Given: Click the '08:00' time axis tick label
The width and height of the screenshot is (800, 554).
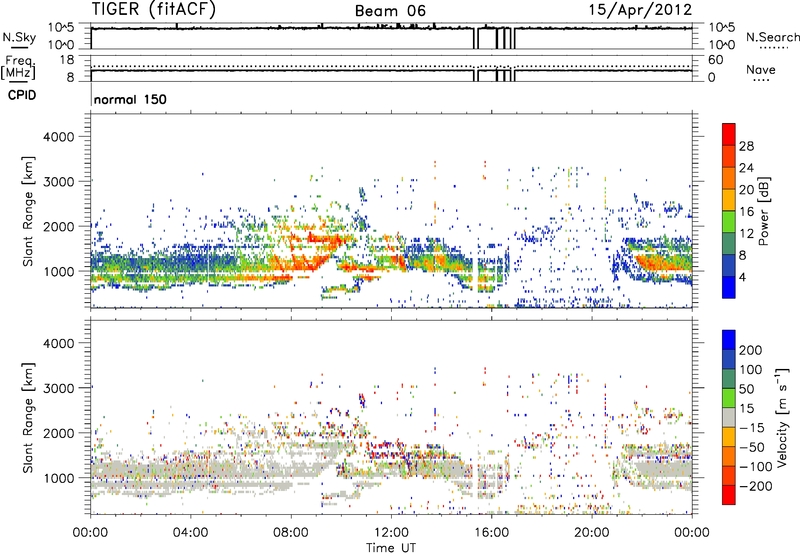Looking at the screenshot, I should [x=291, y=533].
